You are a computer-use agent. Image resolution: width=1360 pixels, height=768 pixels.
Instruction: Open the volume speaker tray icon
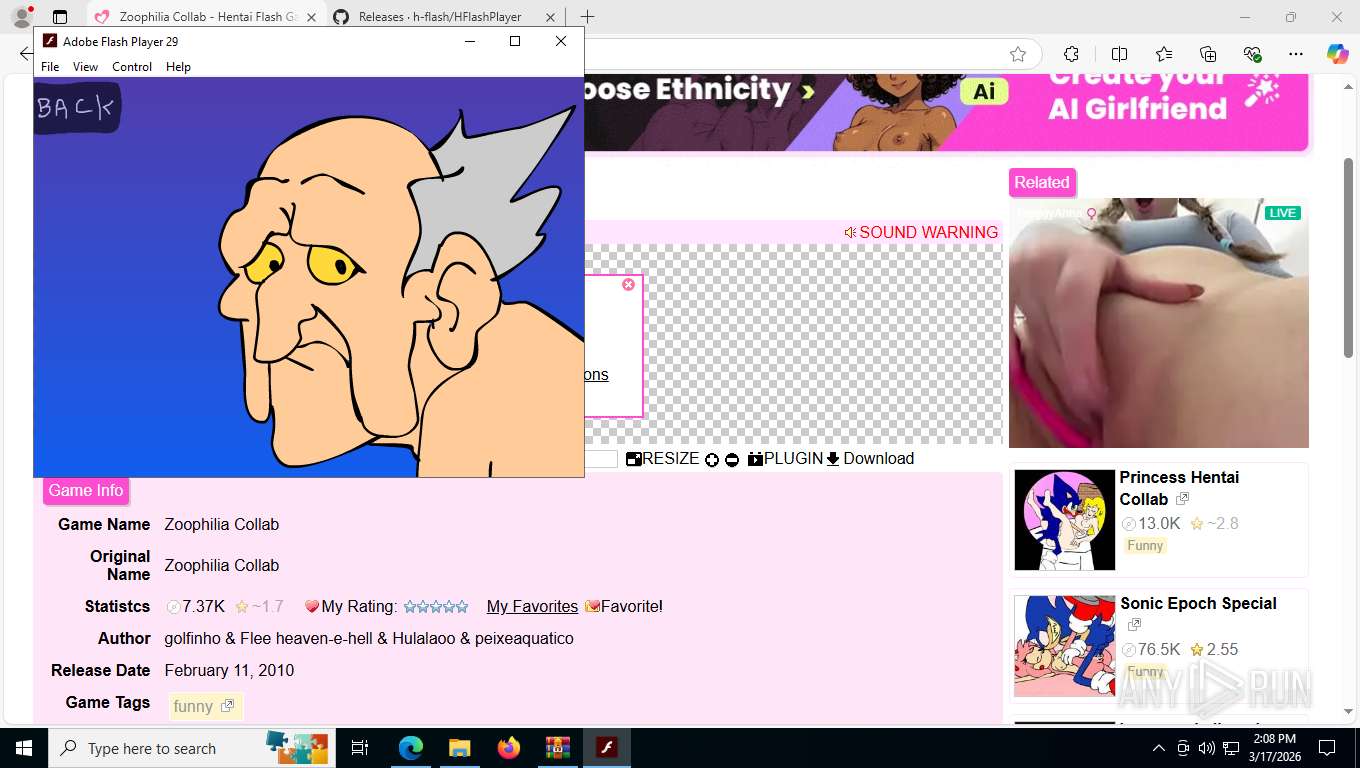1207,748
